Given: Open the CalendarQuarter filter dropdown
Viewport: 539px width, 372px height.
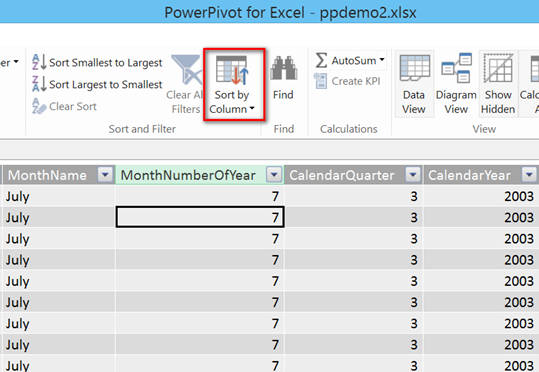Looking at the screenshot, I should 413,175.
